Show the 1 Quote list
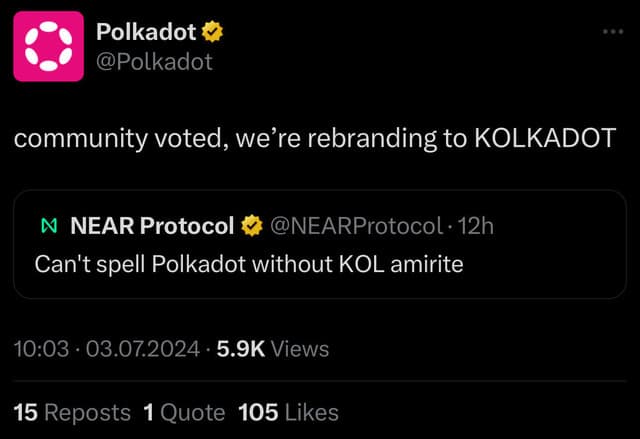The width and height of the screenshot is (640, 439). click(x=184, y=412)
